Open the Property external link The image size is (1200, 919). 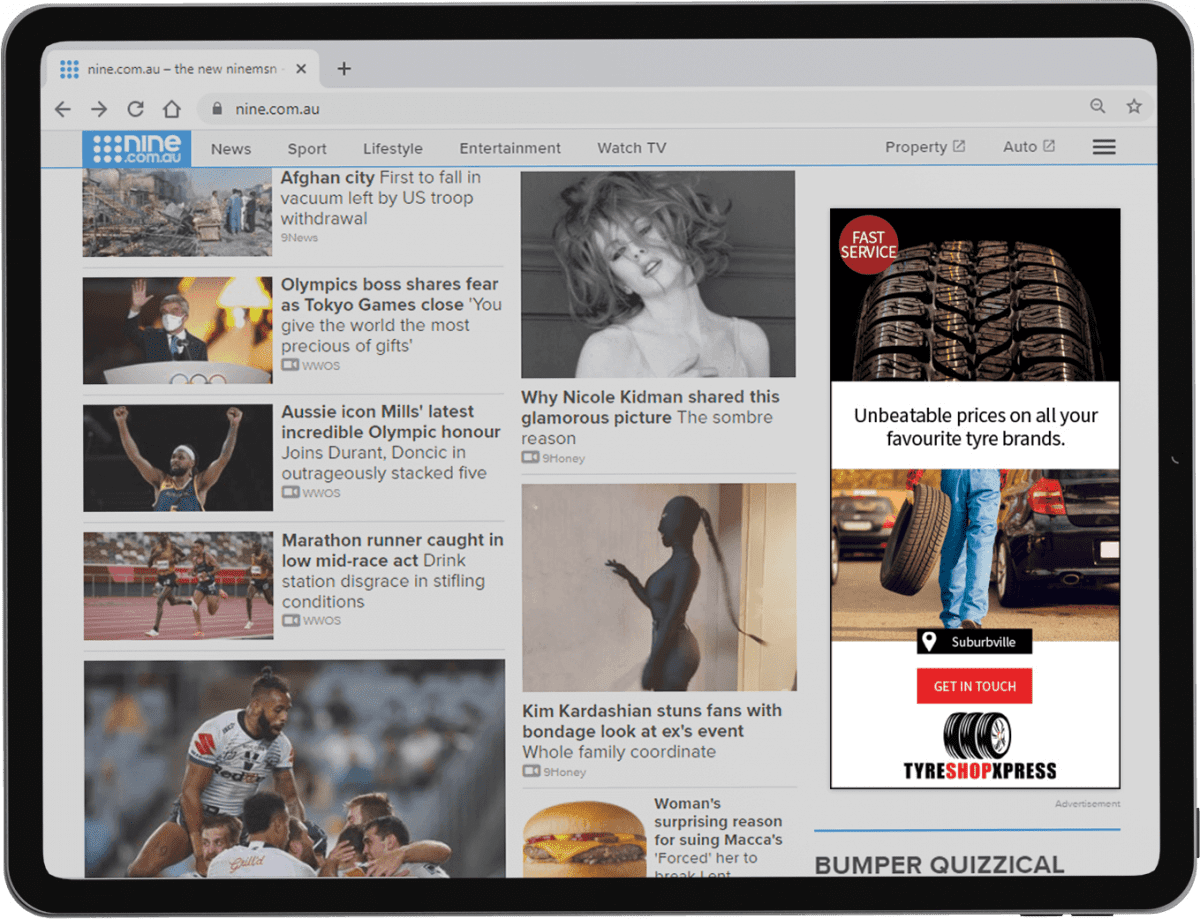coord(924,147)
